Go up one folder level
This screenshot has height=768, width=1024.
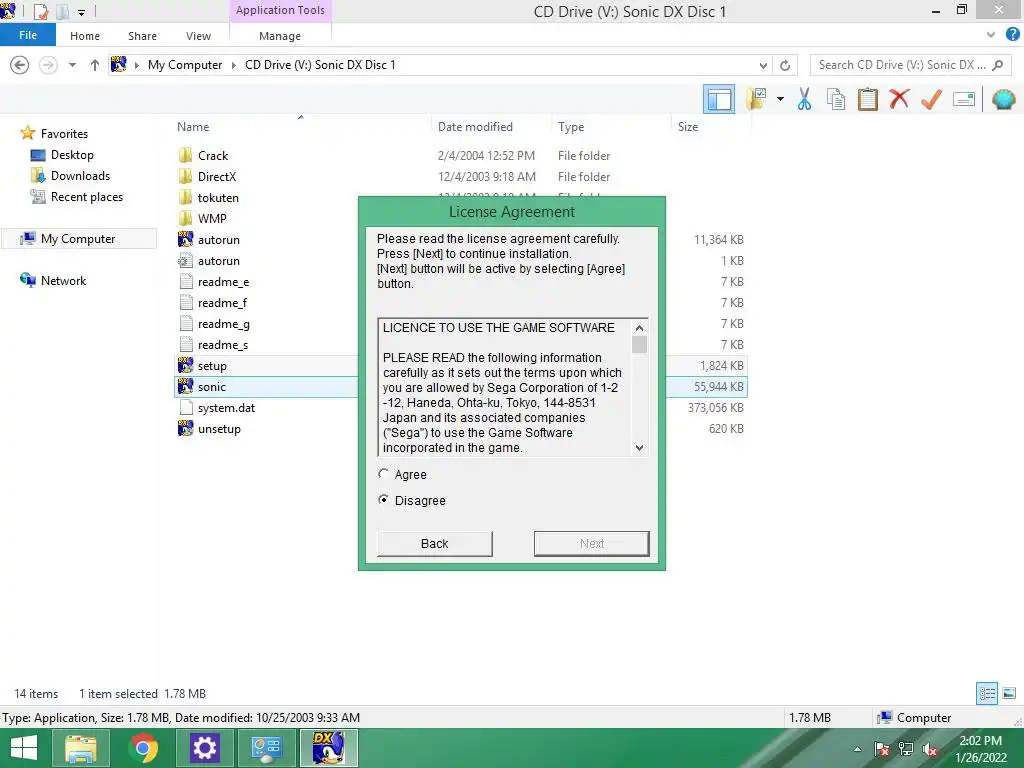pos(95,65)
